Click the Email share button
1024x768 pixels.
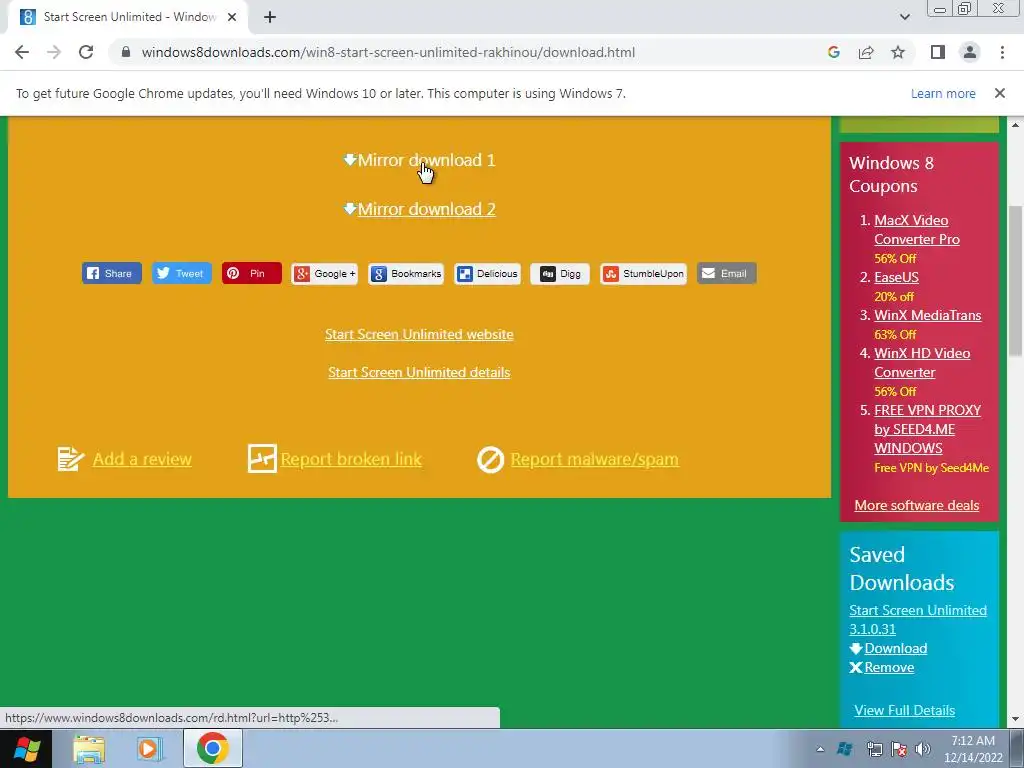[726, 273]
